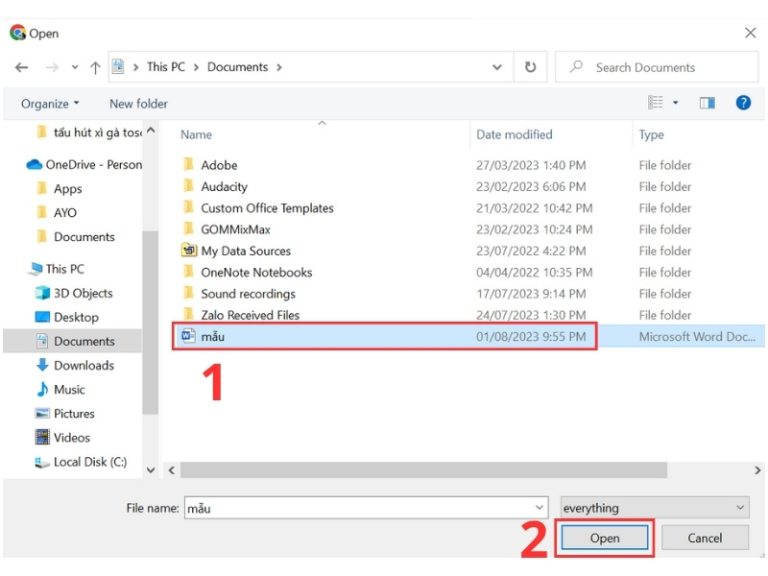
Task: Open Pictures in sidebar
Action: 73,413
